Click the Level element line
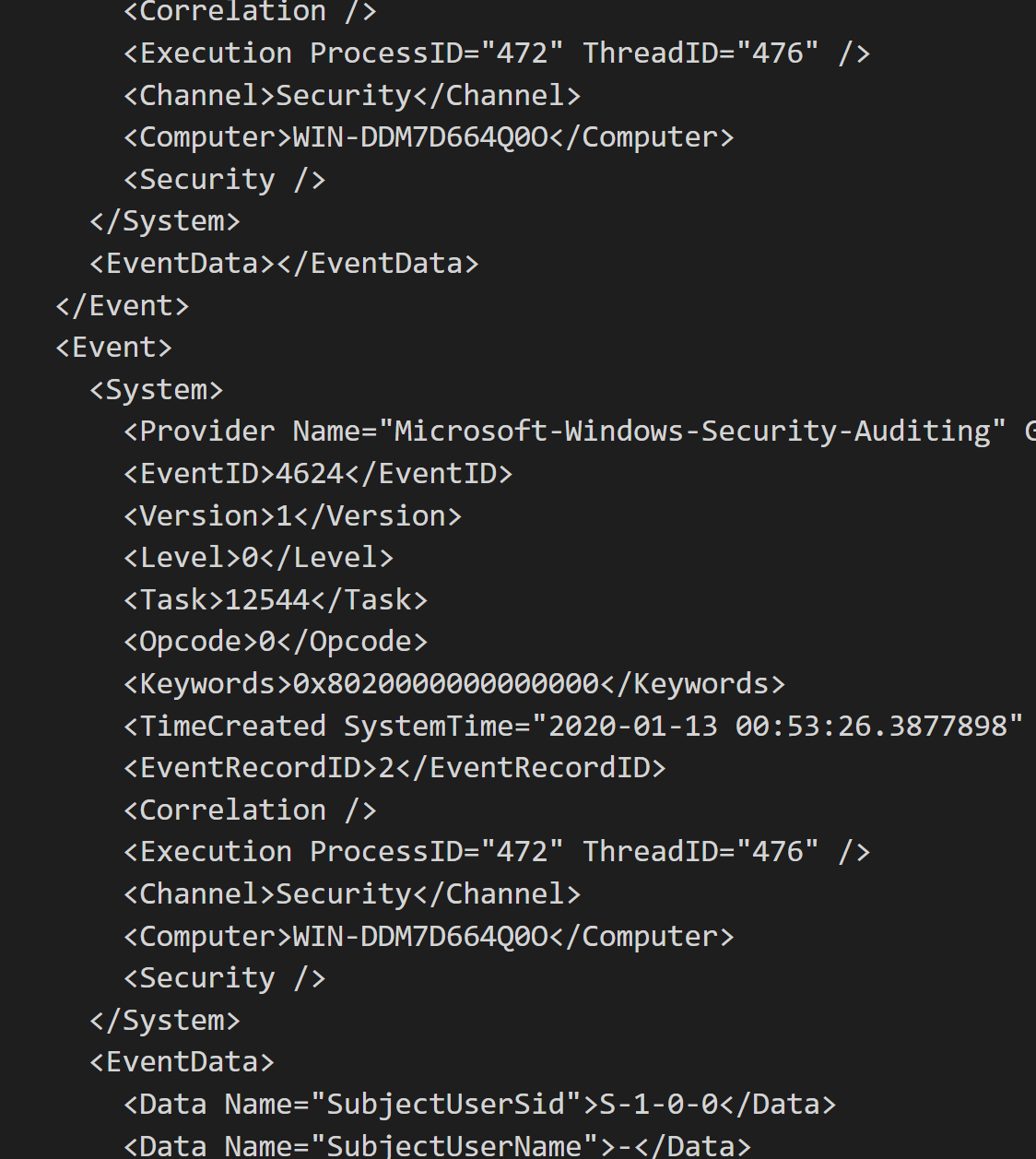The height and width of the screenshot is (1159, 1036). click(258, 558)
